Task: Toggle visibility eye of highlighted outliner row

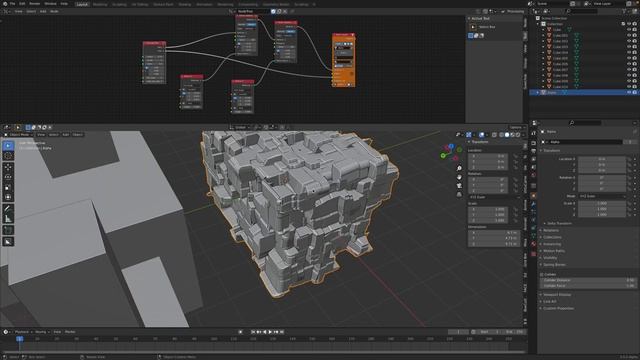Action: 629,93
